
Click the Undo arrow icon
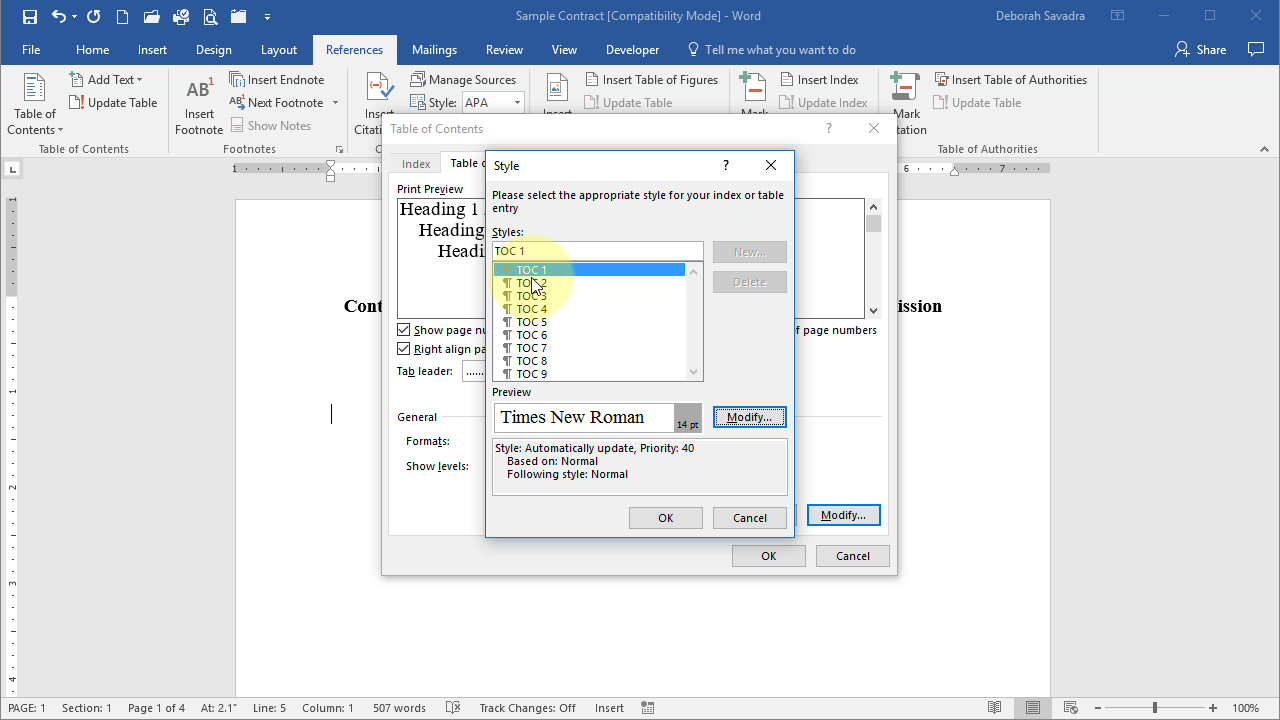(58, 16)
